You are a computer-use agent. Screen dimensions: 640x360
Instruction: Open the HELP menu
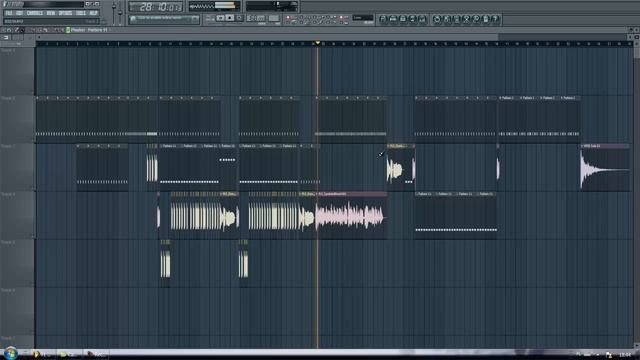point(93,13)
